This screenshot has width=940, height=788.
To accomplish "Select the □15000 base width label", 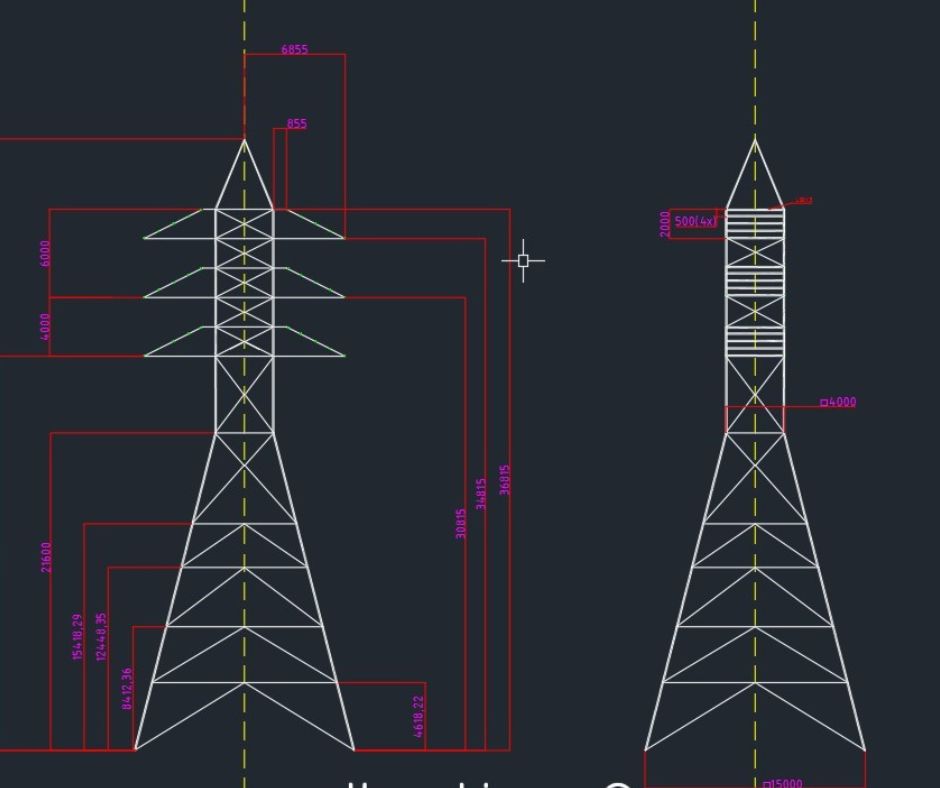I will click(x=782, y=783).
